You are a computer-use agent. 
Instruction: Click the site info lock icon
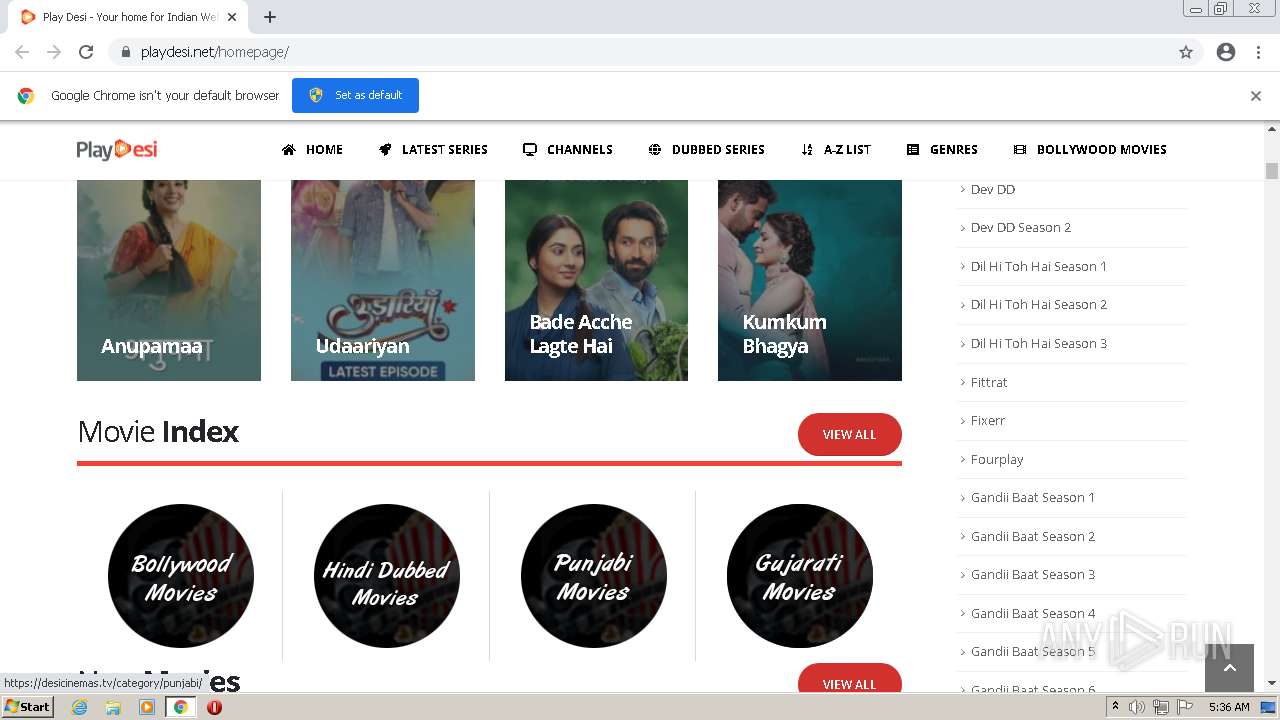click(126, 52)
